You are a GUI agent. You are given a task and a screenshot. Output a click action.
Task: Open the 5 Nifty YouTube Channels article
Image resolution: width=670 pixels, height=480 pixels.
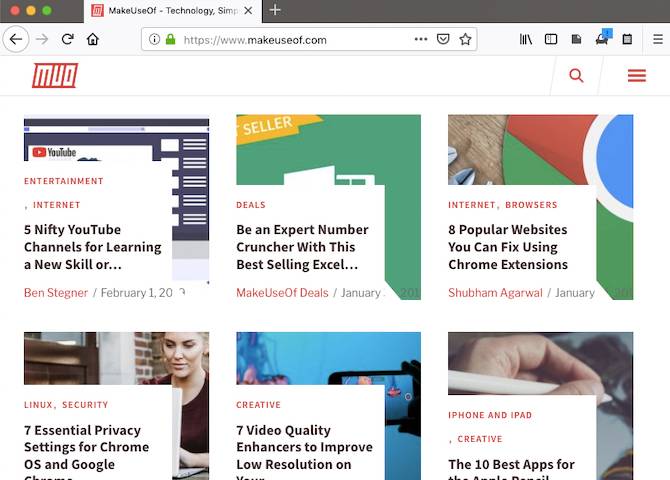(93, 247)
